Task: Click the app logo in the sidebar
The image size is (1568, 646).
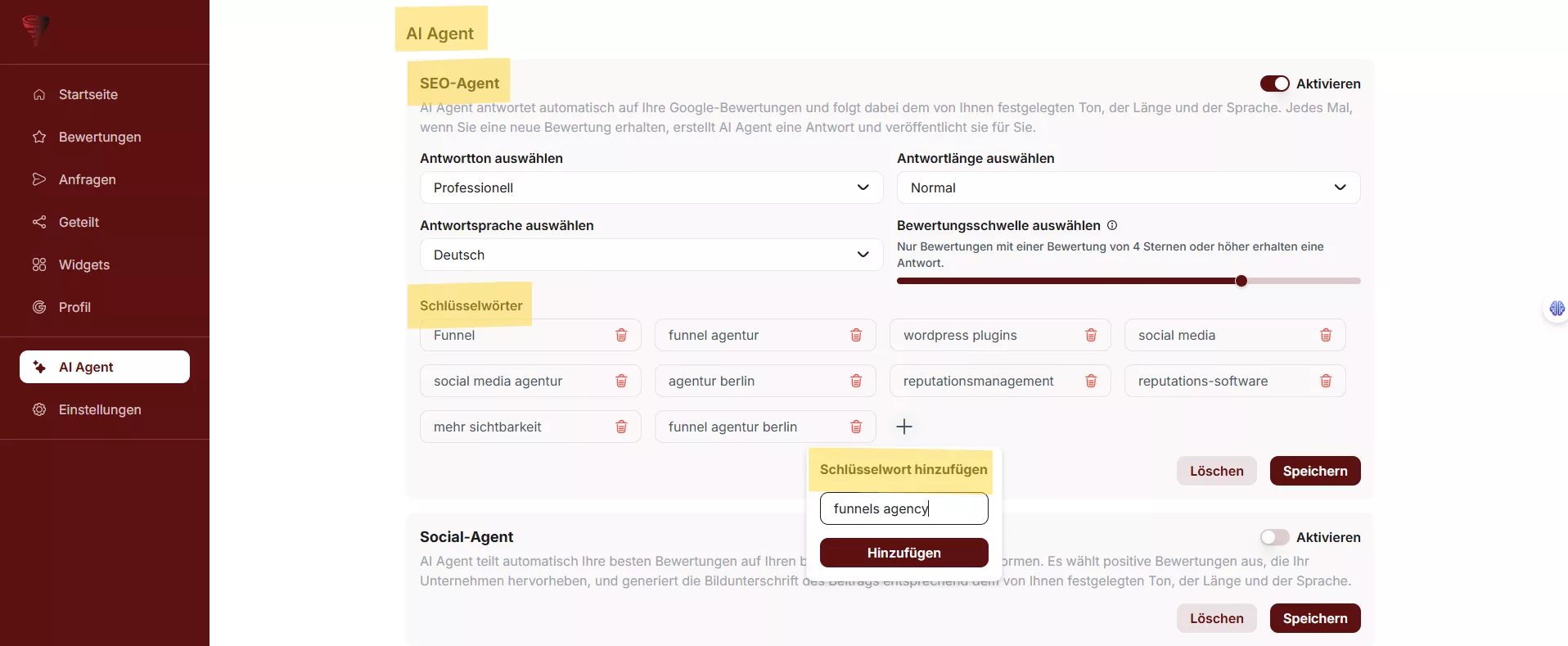Action: 35,29
